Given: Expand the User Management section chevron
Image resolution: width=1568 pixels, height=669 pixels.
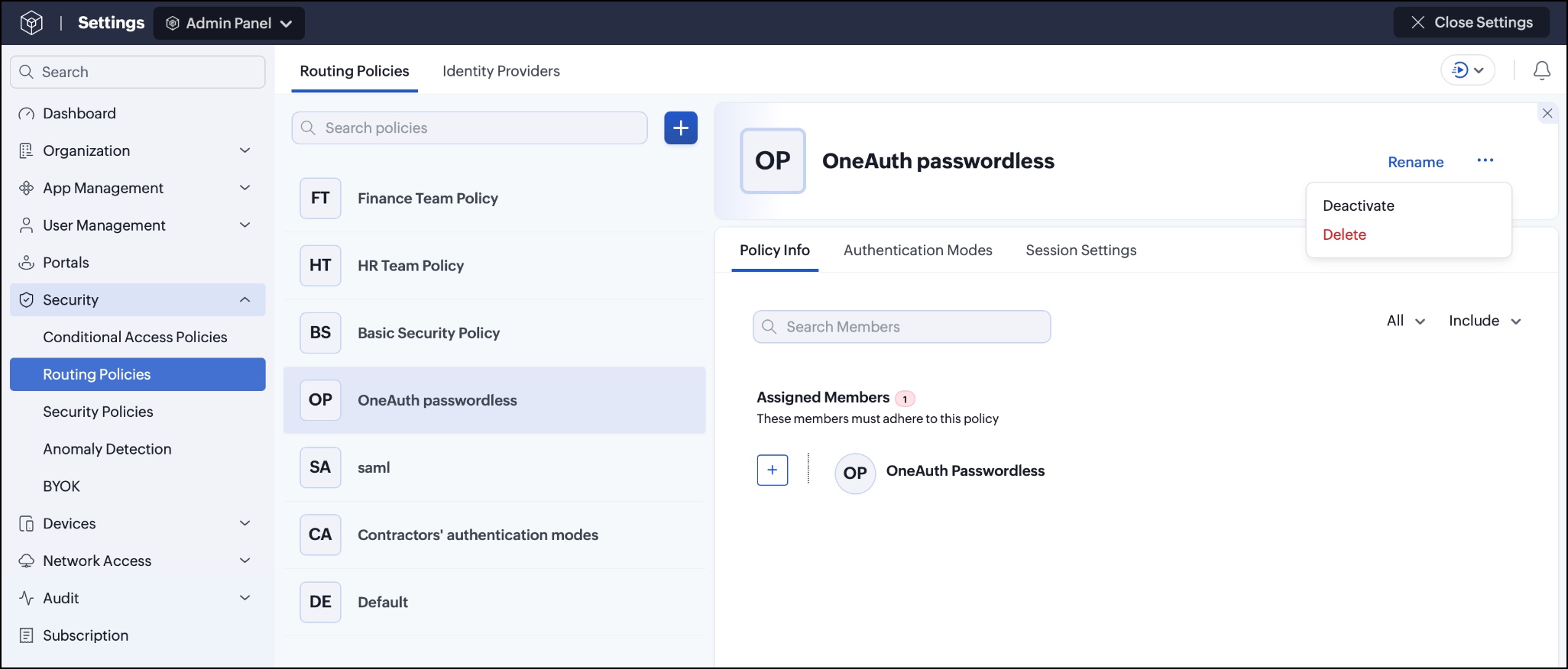Looking at the screenshot, I should 245,225.
